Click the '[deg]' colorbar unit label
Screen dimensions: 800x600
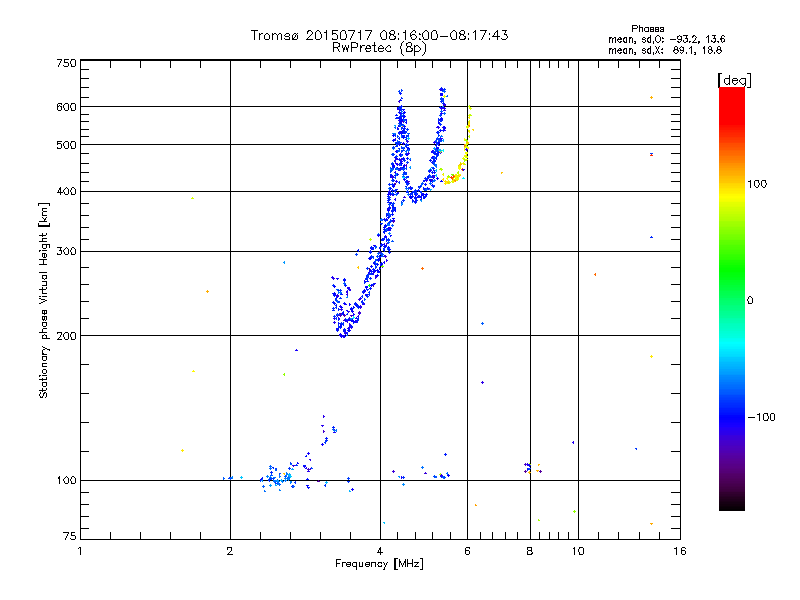[734, 80]
